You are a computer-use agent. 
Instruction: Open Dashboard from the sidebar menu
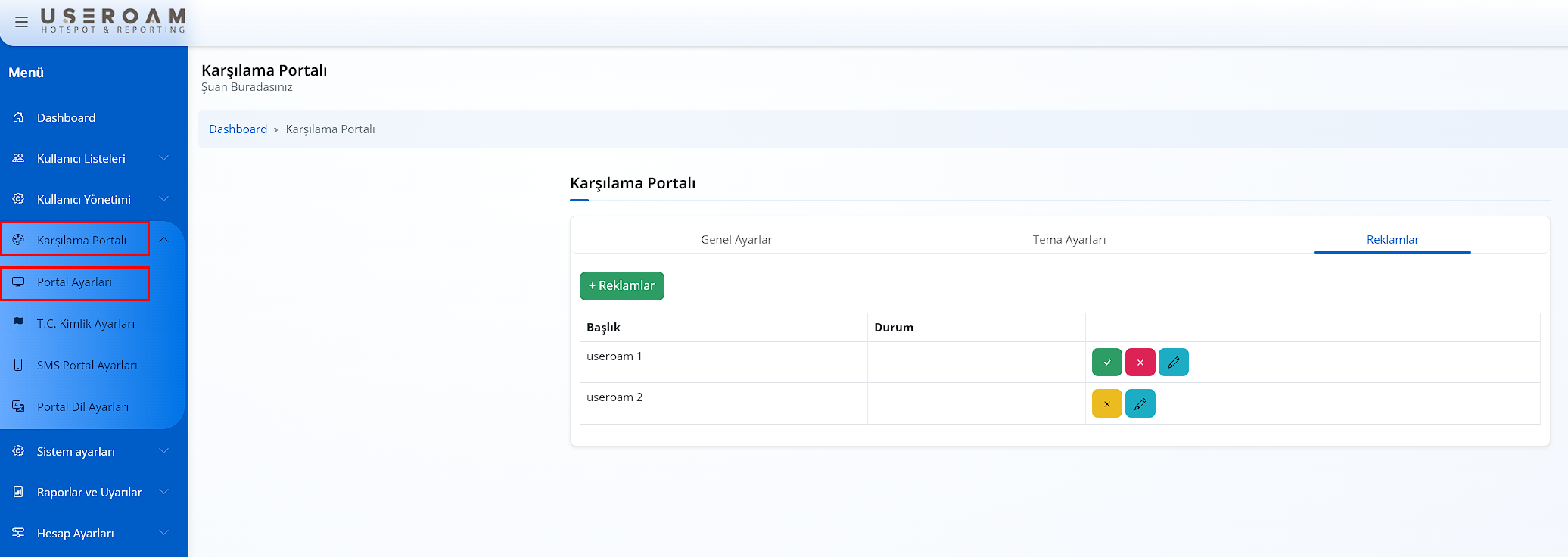66,118
